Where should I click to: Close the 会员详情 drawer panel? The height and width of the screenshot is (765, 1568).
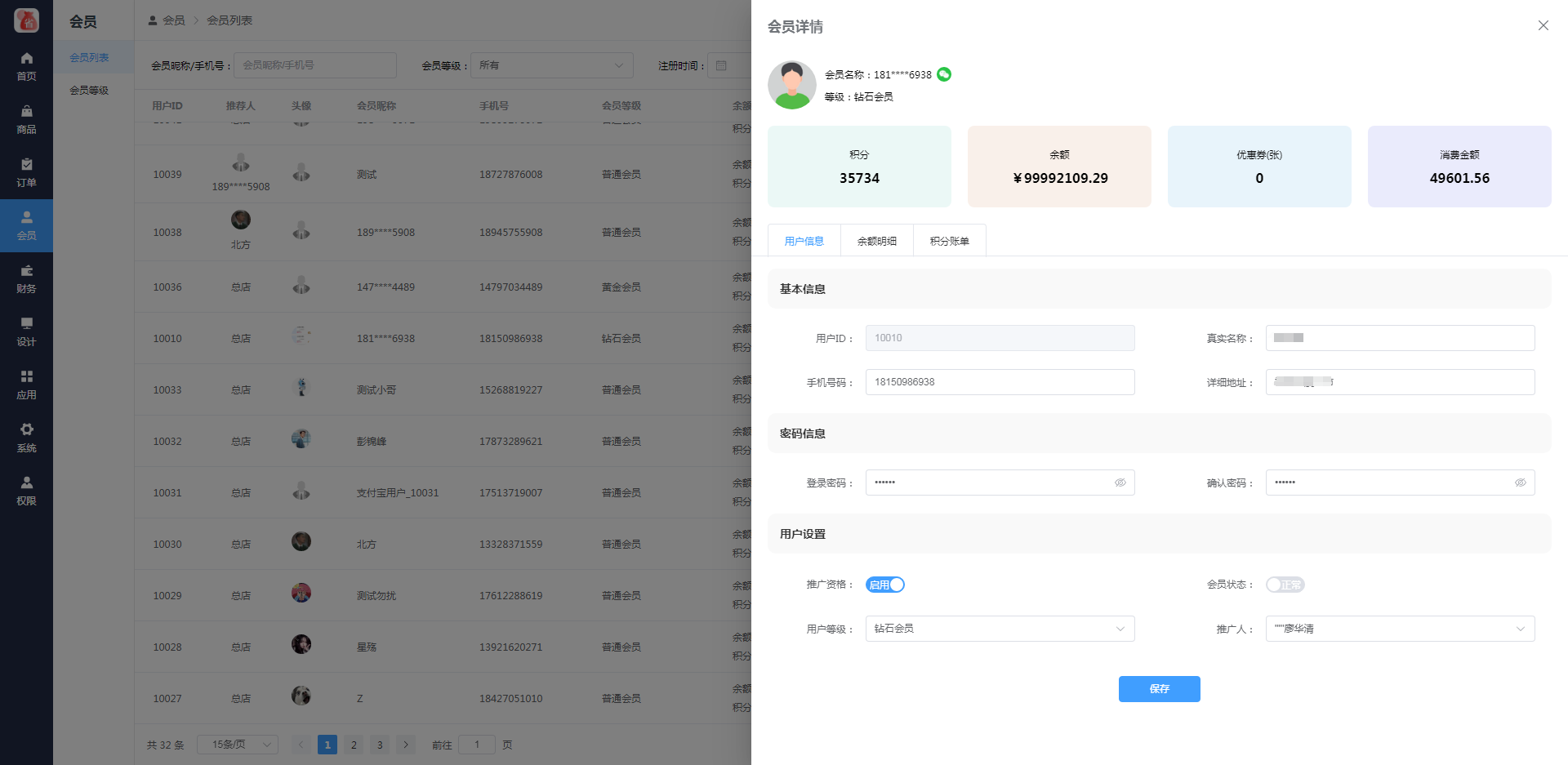[x=1543, y=25]
